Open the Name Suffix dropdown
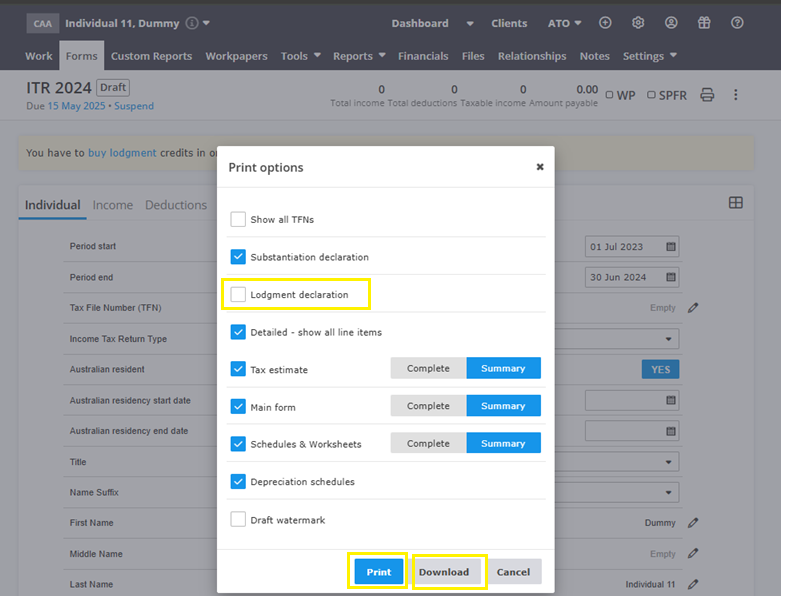This screenshot has width=786, height=596. (668, 492)
